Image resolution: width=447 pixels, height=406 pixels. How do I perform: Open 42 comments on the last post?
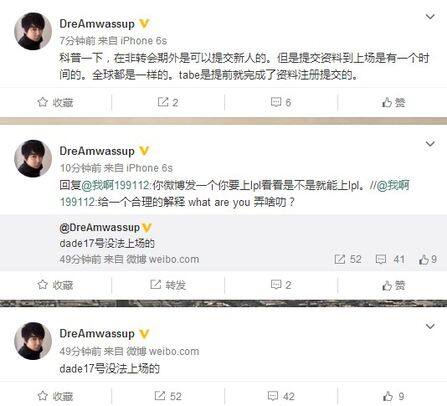pos(281,396)
